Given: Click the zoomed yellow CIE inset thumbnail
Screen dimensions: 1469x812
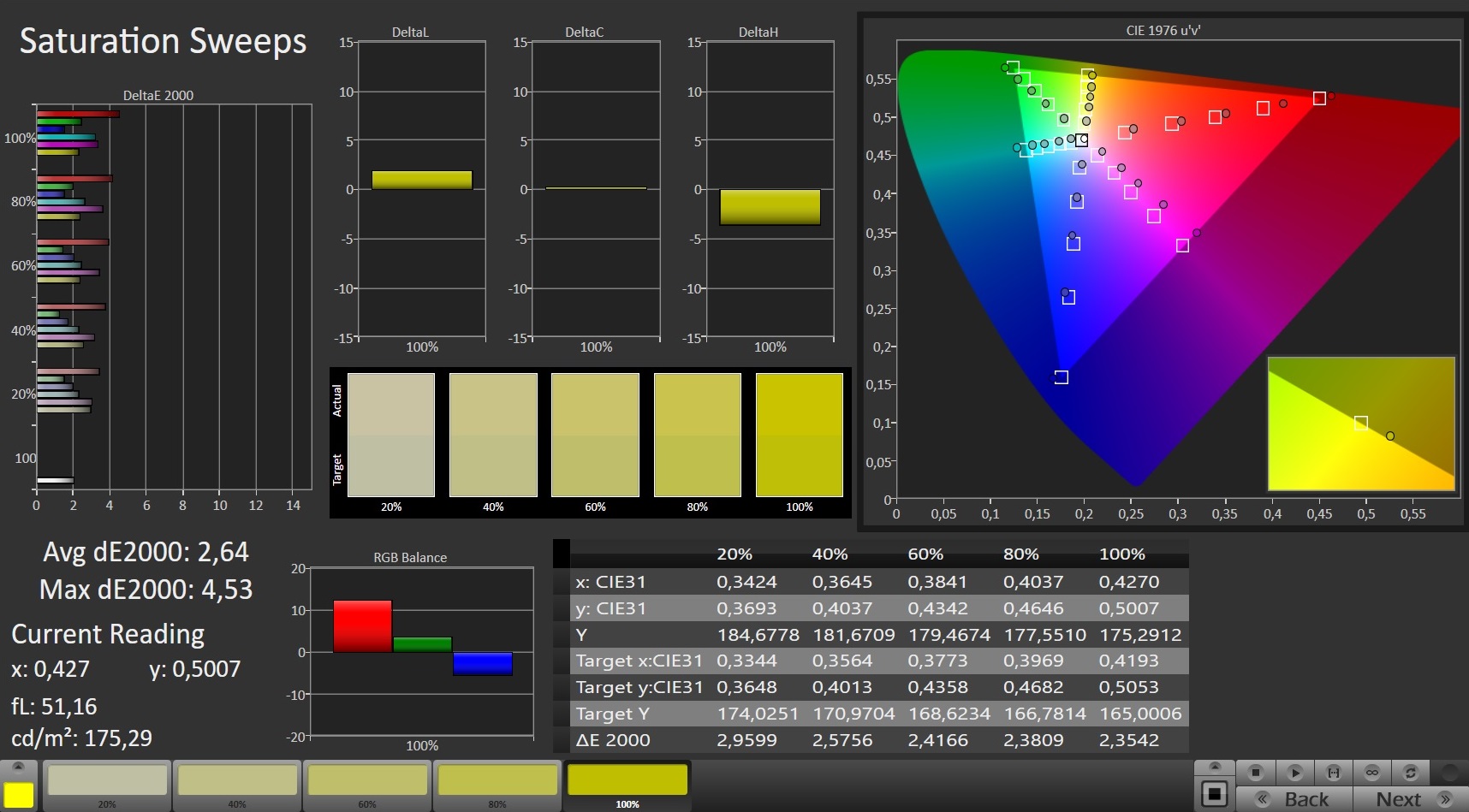Looking at the screenshot, I should [1360, 424].
